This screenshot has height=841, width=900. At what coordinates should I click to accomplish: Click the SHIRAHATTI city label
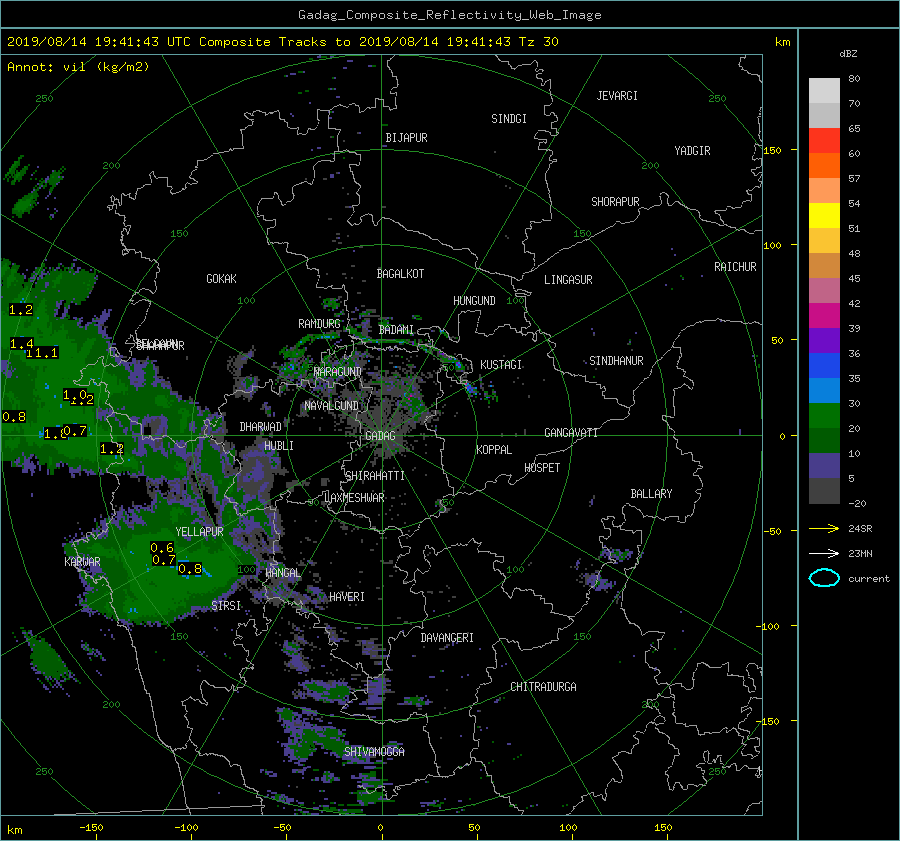point(375,476)
